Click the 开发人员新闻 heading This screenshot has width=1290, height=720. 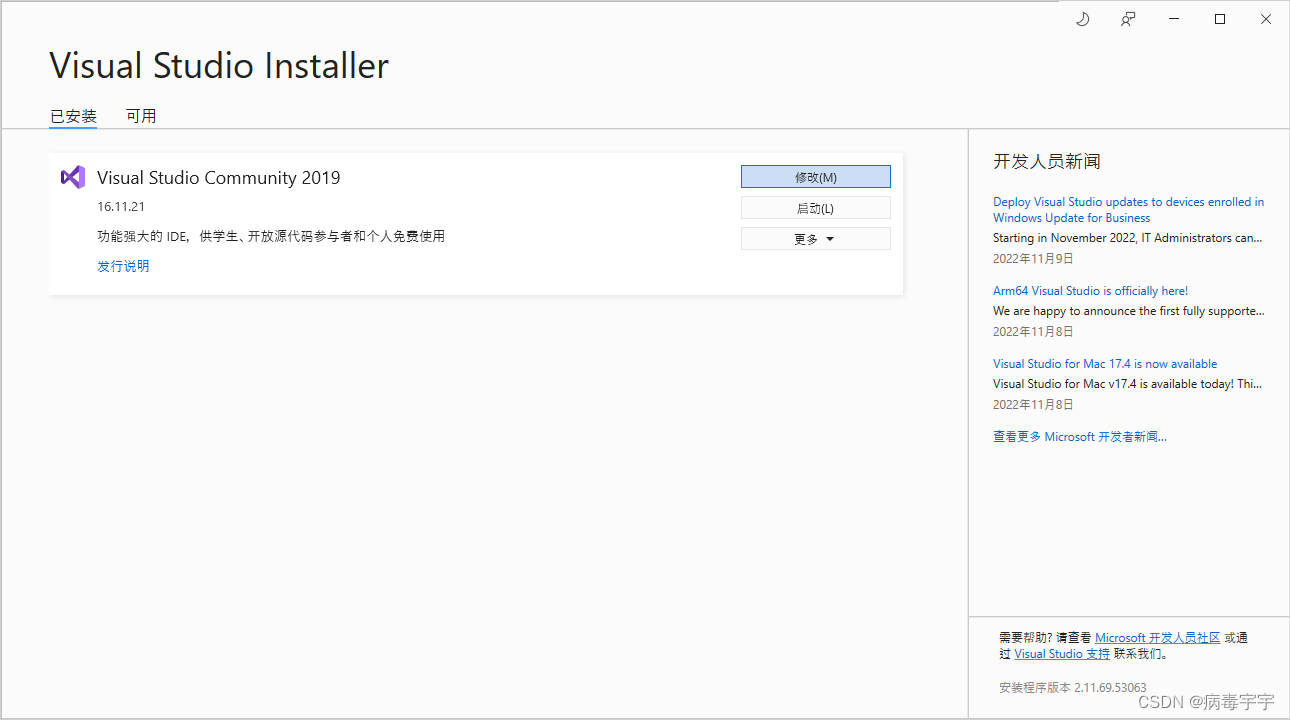[x=1047, y=162]
